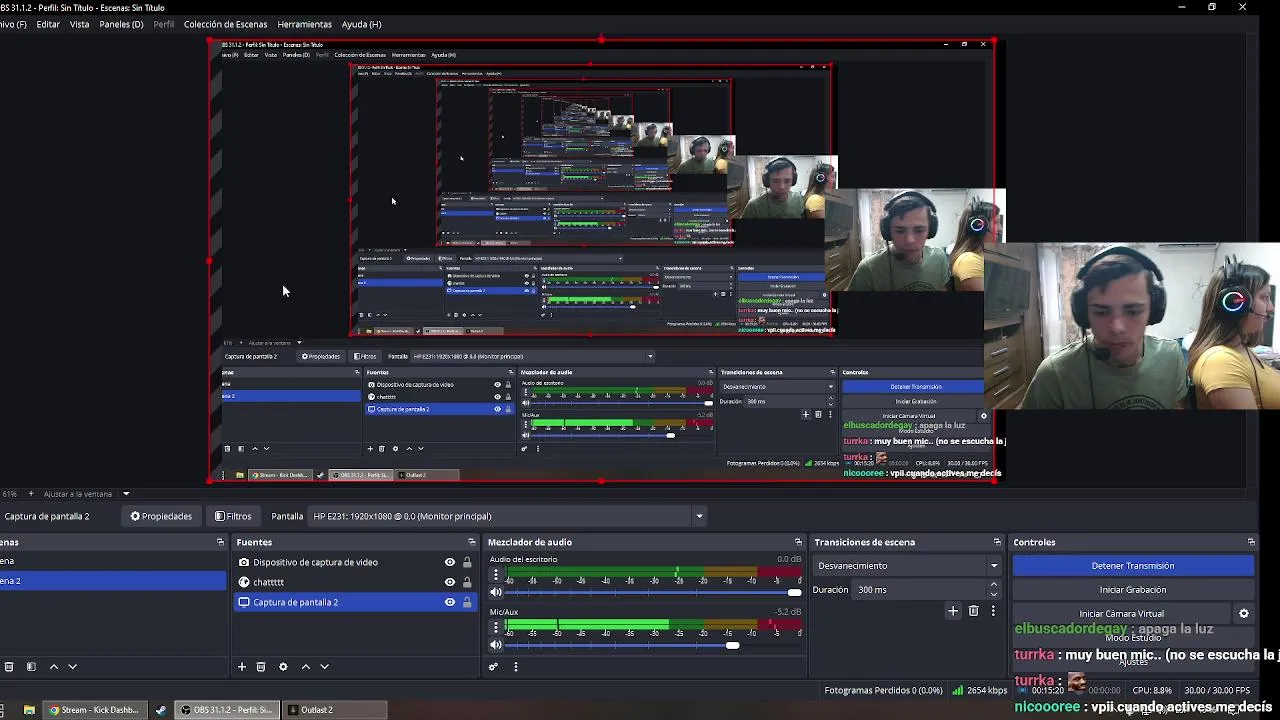Open scene filters icon in scenes toolbar
Image resolution: width=1280 pixels, height=720 pixels.
click(x=31, y=667)
